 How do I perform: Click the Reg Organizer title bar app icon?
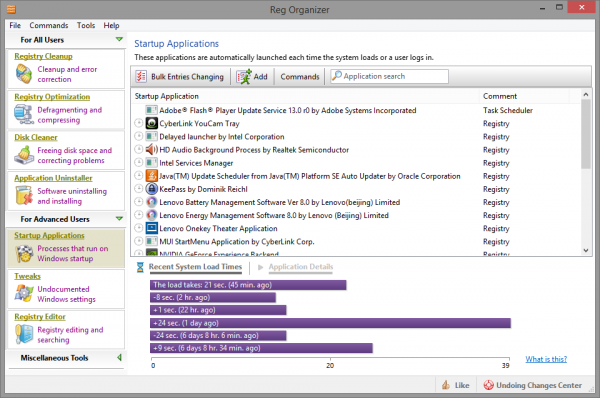[11, 9]
